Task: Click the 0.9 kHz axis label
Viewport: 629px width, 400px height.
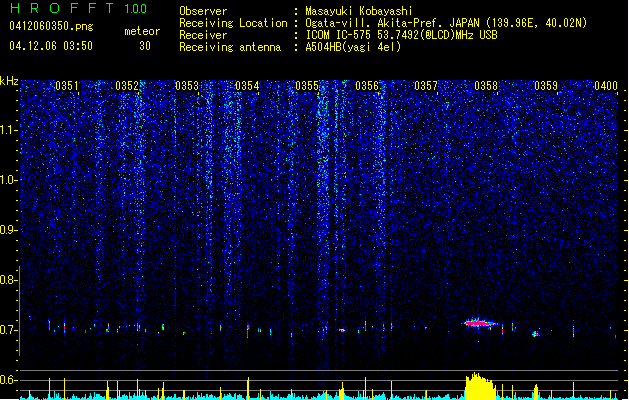Action: (9, 230)
